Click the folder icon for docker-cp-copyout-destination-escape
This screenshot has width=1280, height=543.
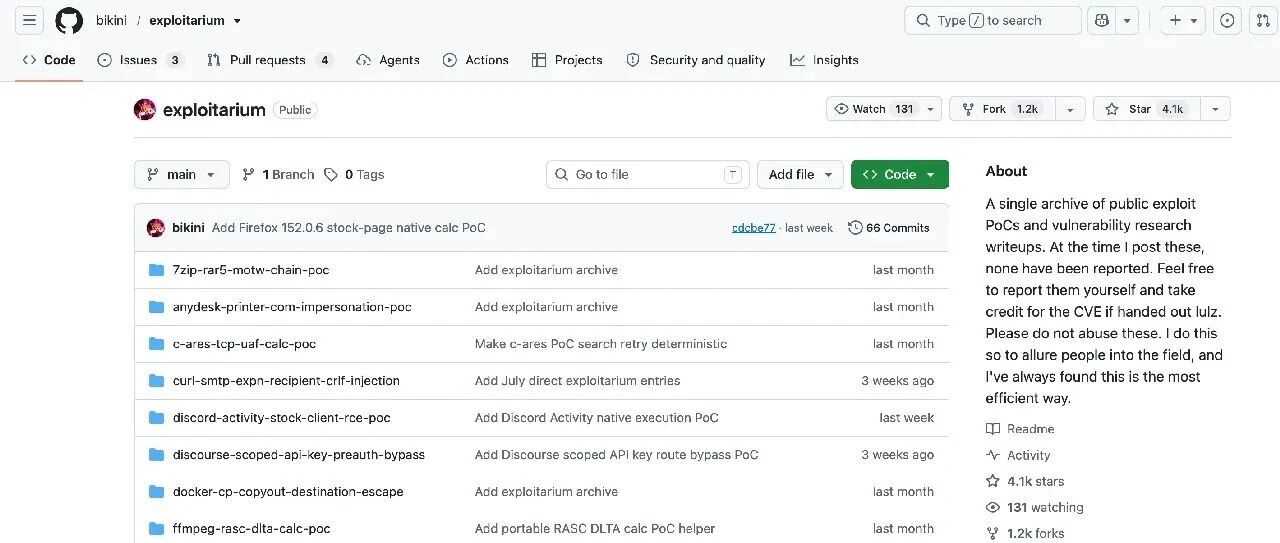pyautogui.click(x=156, y=492)
